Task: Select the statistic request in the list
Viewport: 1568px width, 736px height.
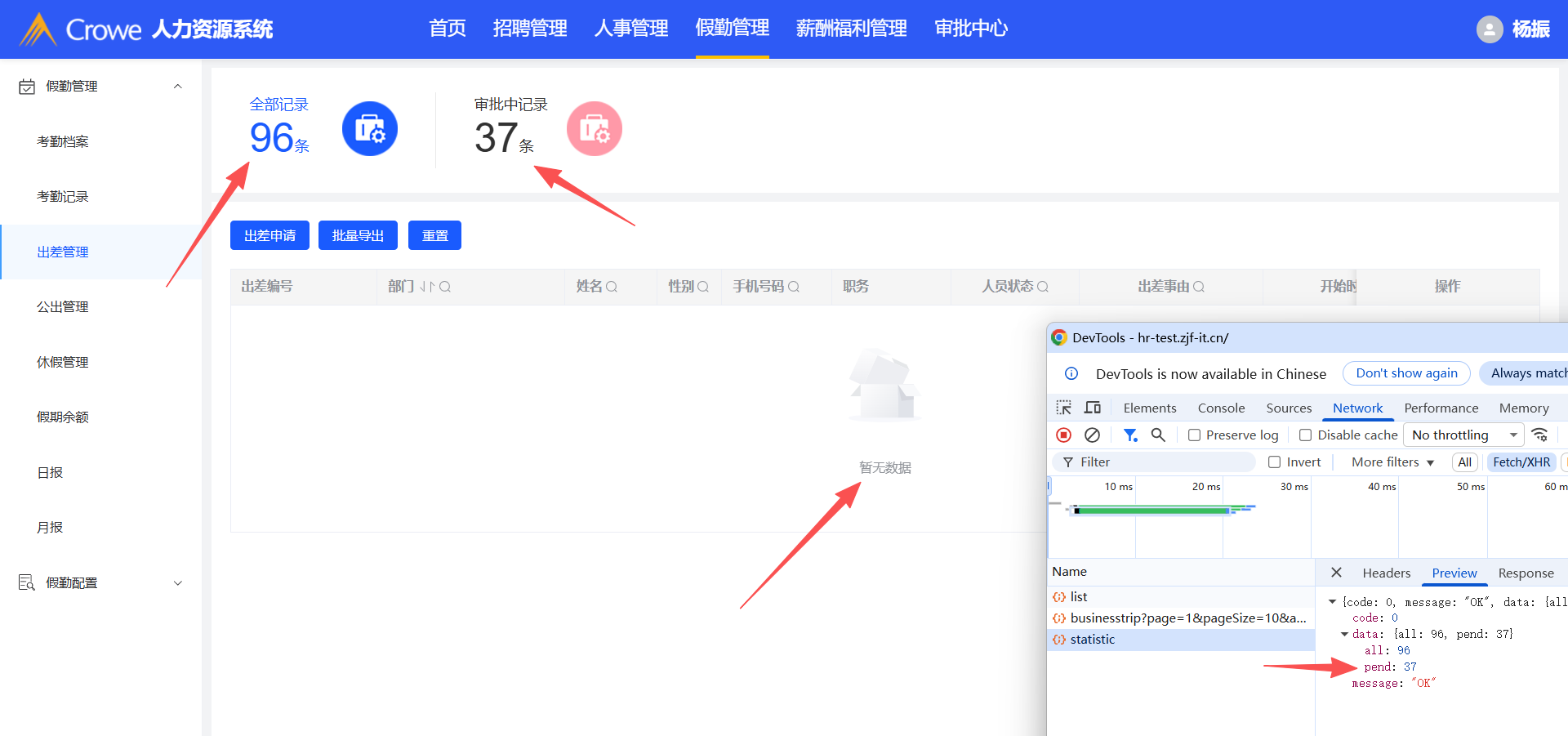Action: [1181, 640]
